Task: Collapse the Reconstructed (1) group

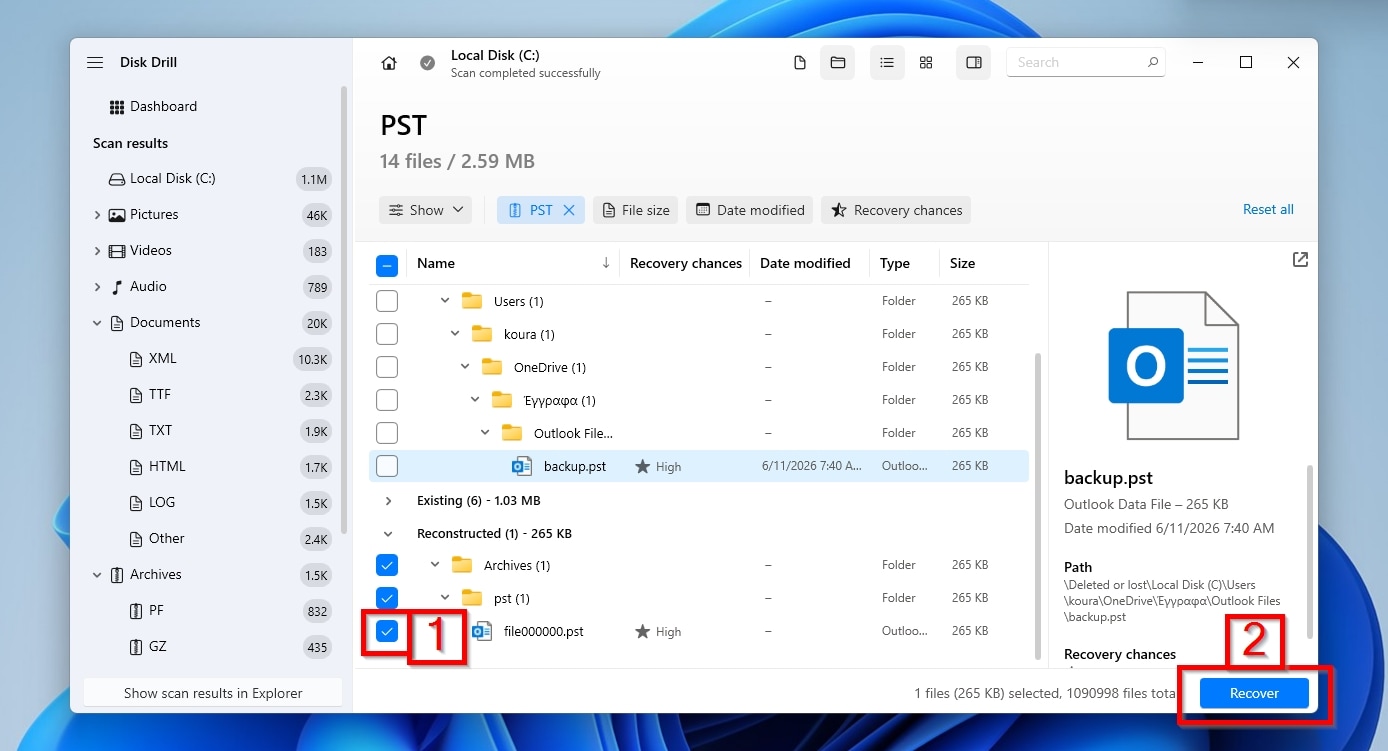Action: [x=389, y=533]
